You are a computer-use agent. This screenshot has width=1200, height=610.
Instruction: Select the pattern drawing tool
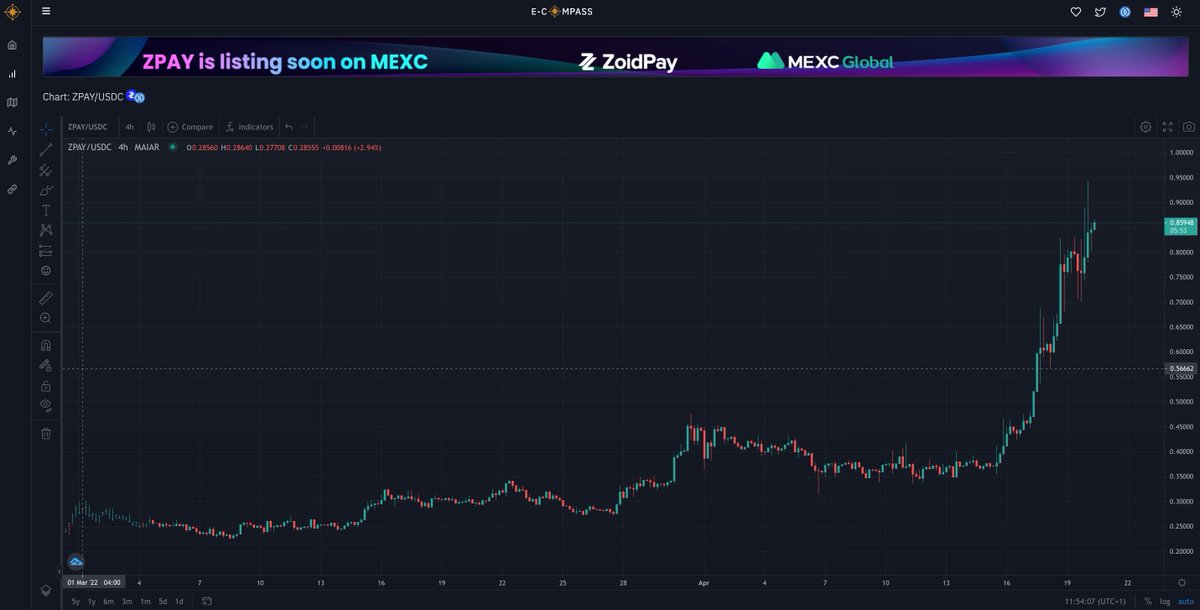point(46,230)
